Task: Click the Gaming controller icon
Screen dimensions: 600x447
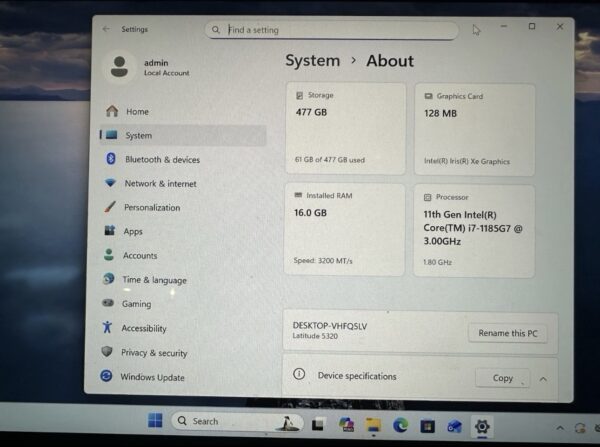Action: [x=108, y=303]
